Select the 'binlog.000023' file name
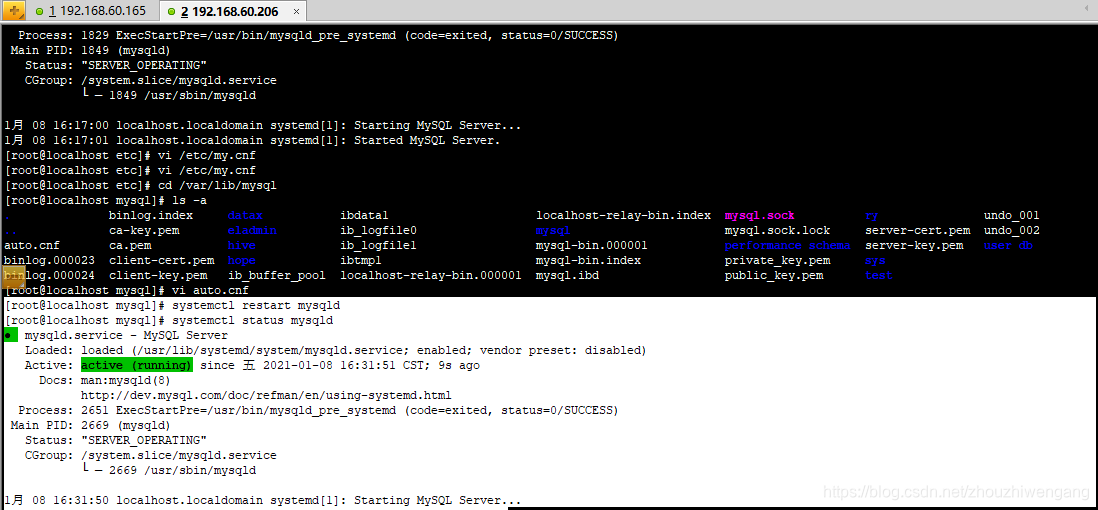Image resolution: width=1098 pixels, height=510 pixels. (49, 260)
